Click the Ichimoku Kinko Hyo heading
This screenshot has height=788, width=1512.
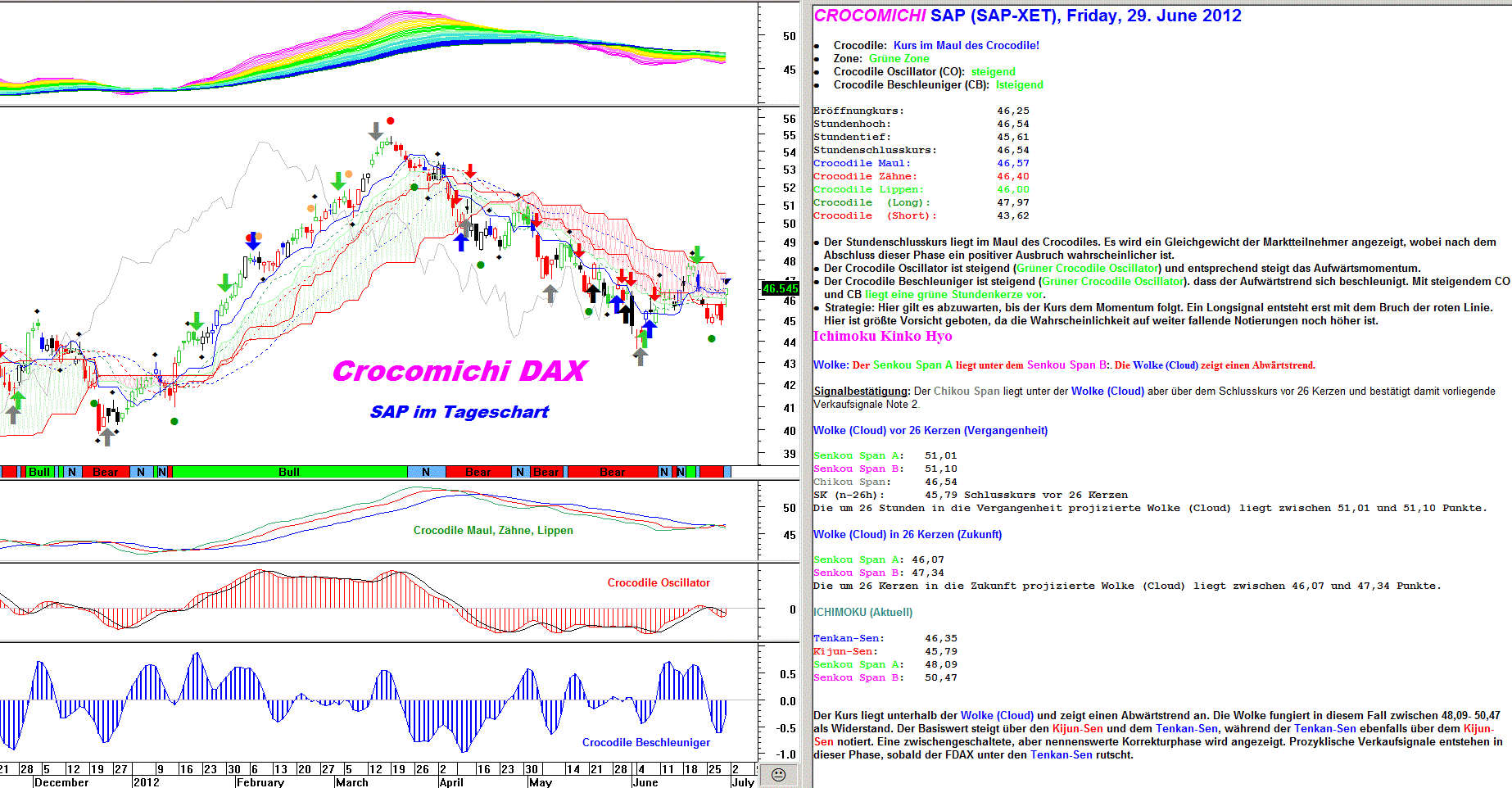(x=882, y=336)
